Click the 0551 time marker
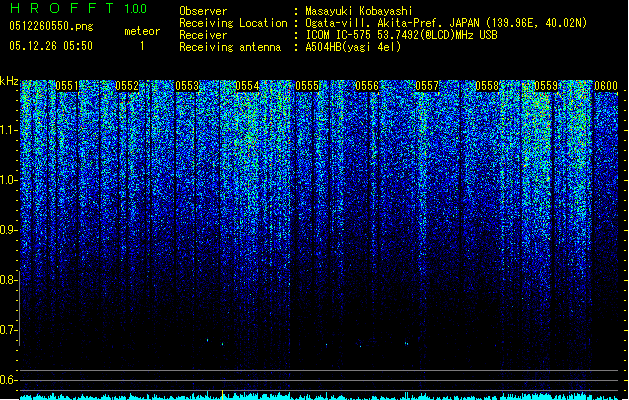The width and height of the screenshot is (629, 400). (67, 86)
